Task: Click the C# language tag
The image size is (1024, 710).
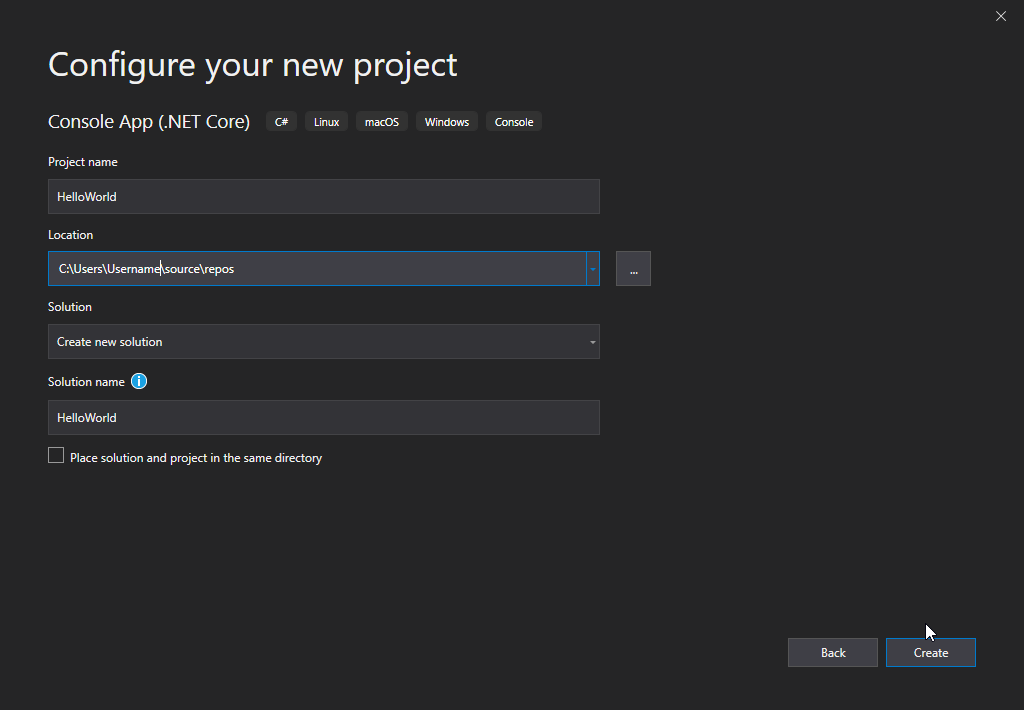Action: (x=281, y=122)
